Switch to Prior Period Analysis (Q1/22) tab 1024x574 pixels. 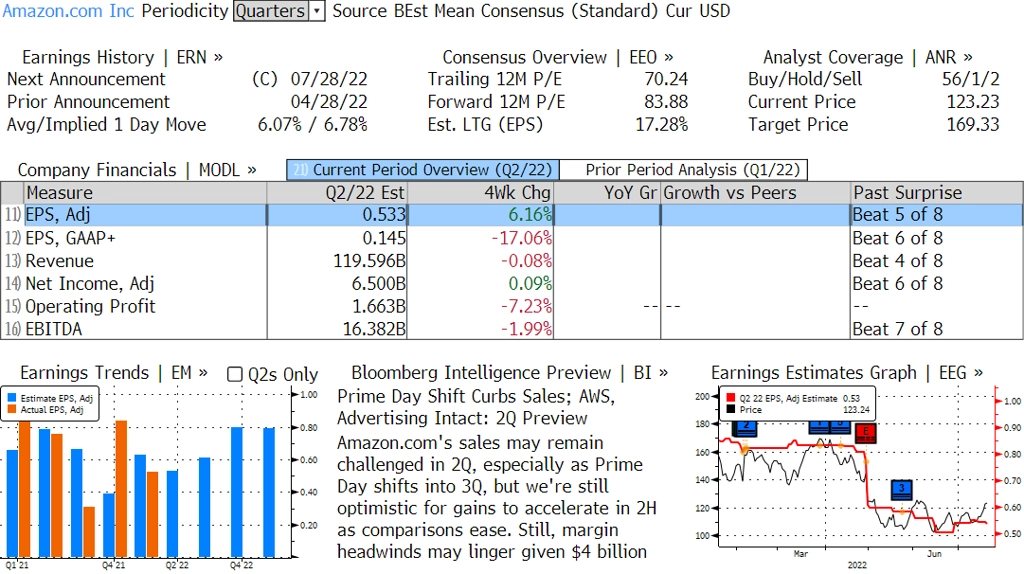(x=684, y=170)
